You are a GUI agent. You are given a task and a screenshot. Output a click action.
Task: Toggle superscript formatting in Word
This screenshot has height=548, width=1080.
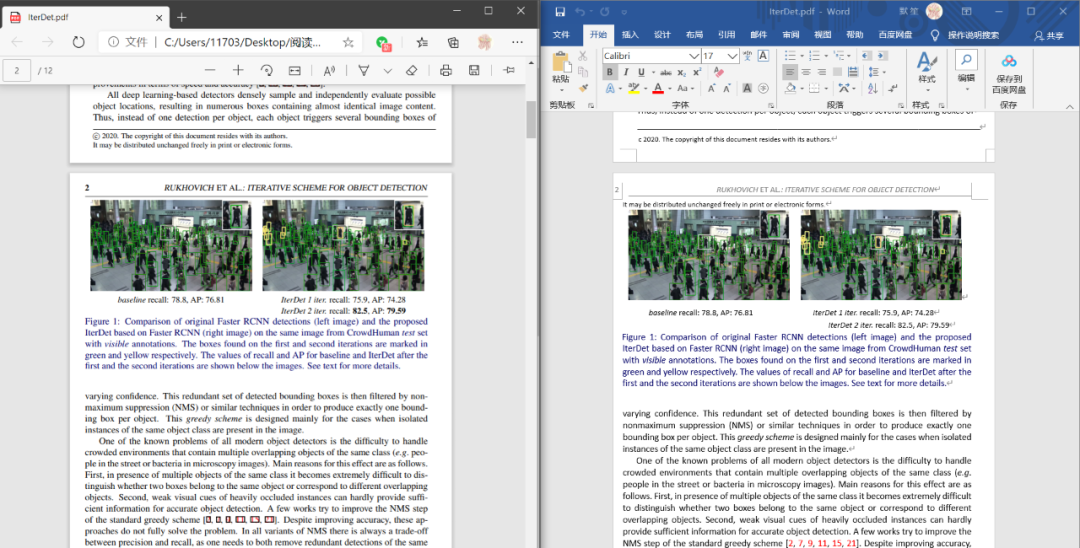pyautogui.click(x=697, y=72)
